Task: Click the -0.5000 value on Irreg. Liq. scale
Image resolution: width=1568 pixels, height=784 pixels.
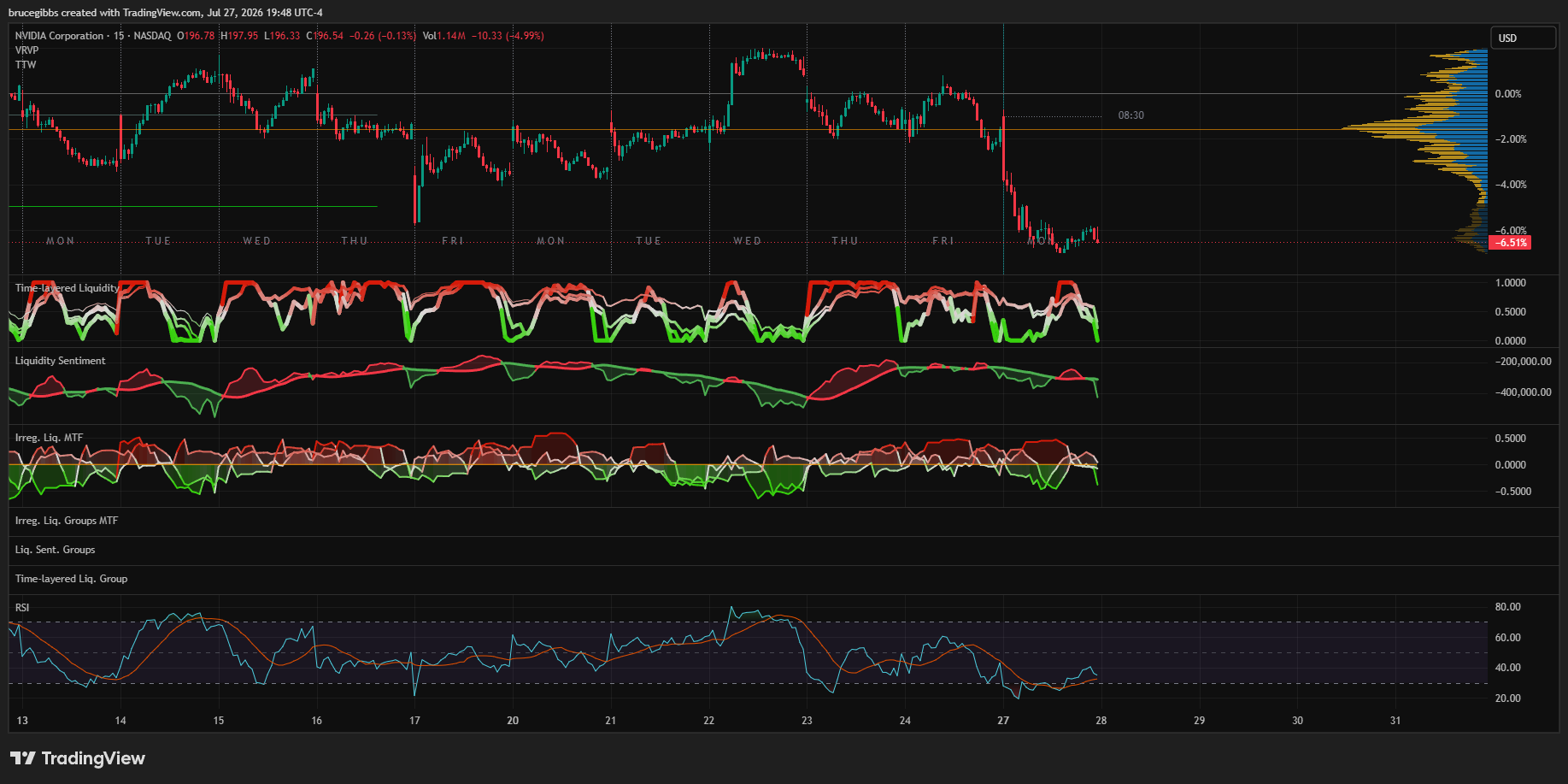Action: 1513,492
